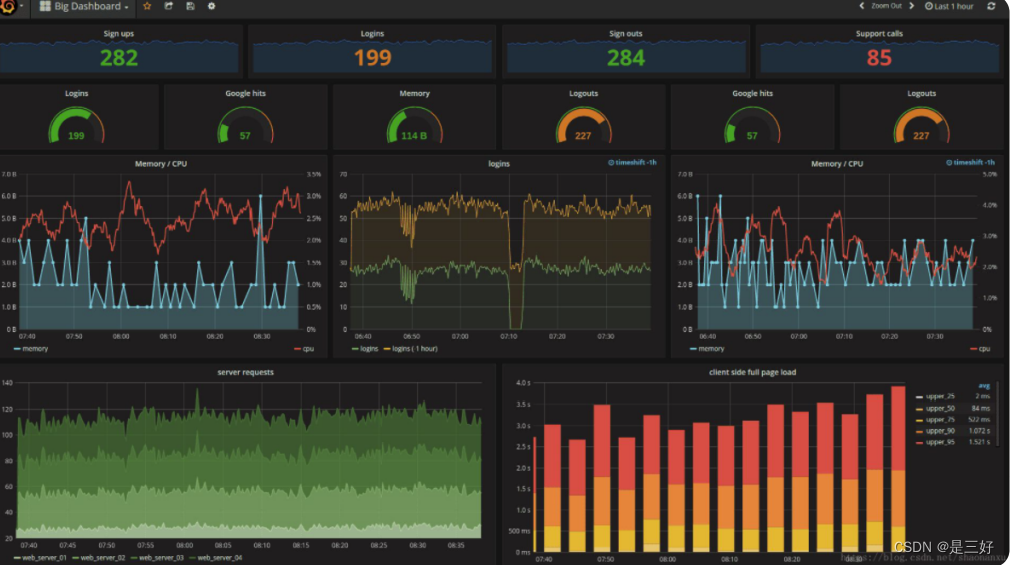This screenshot has height=565, width=1010.
Task: Shift time range forward with right arrow
Action: (911, 6)
